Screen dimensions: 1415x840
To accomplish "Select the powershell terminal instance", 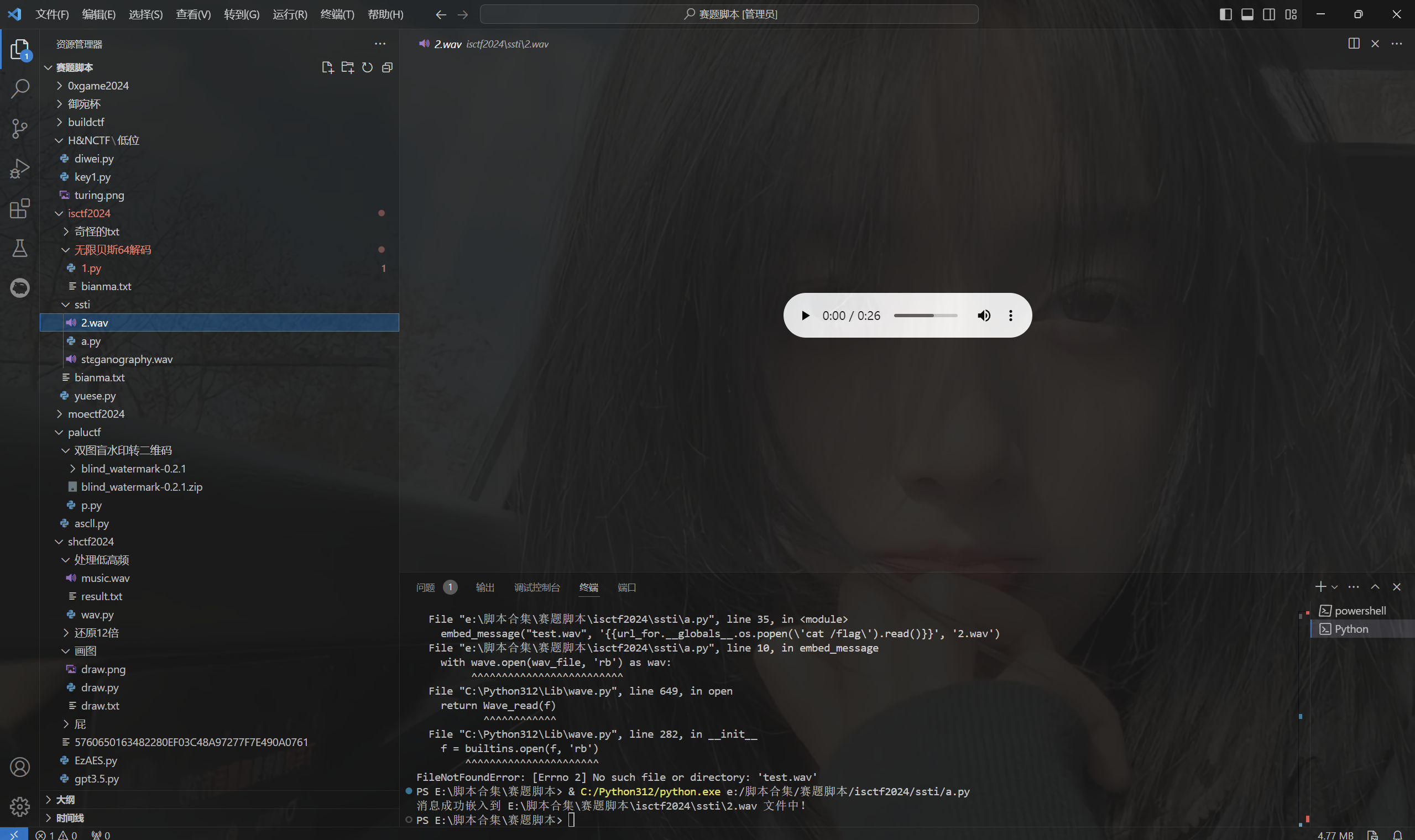I will pyautogui.click(x=1362, y=611).
